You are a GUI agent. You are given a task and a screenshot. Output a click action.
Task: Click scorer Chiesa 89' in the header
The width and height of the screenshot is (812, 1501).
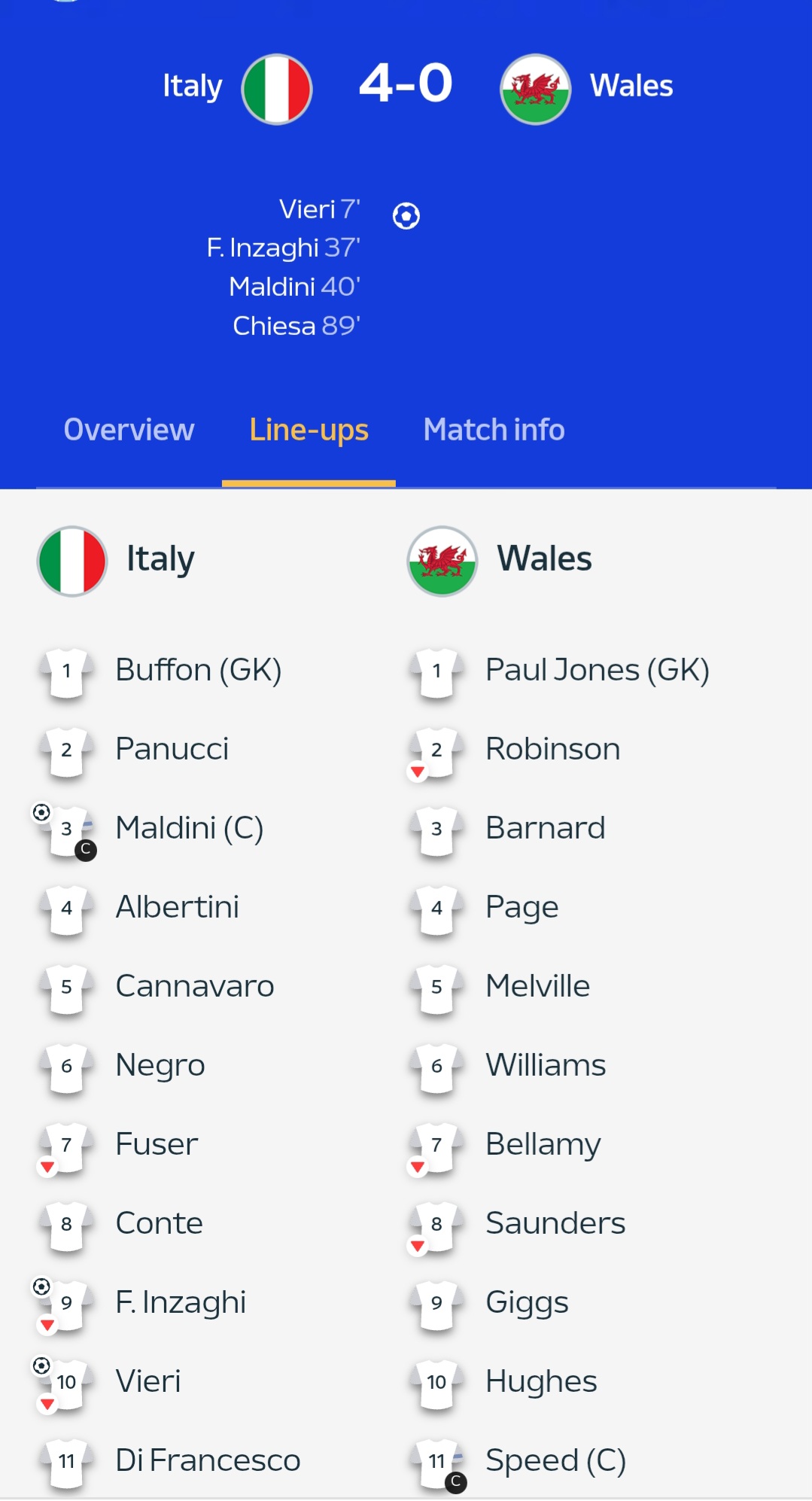[x=297, y=326]
